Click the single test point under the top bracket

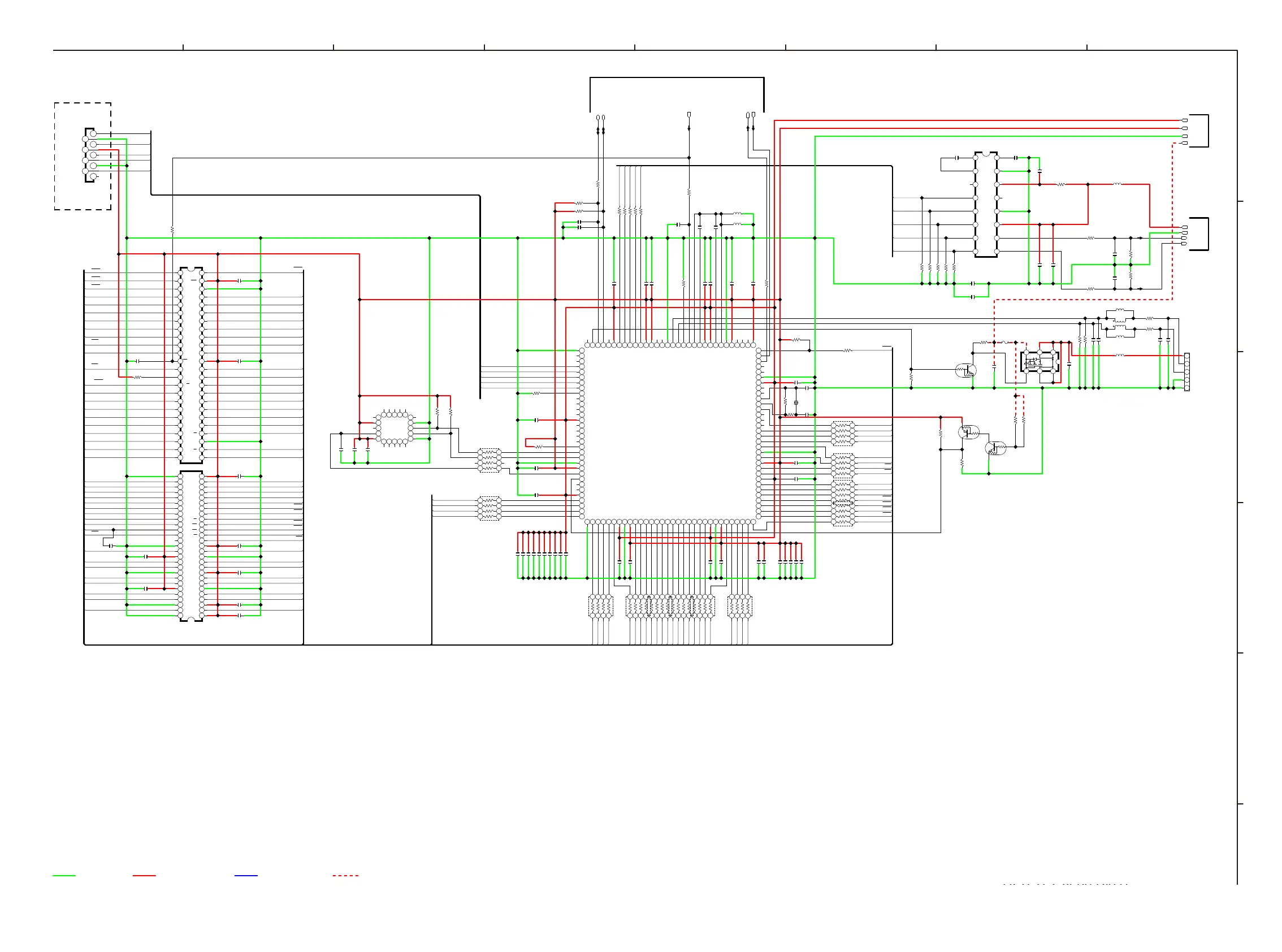(x=689, y=115)
